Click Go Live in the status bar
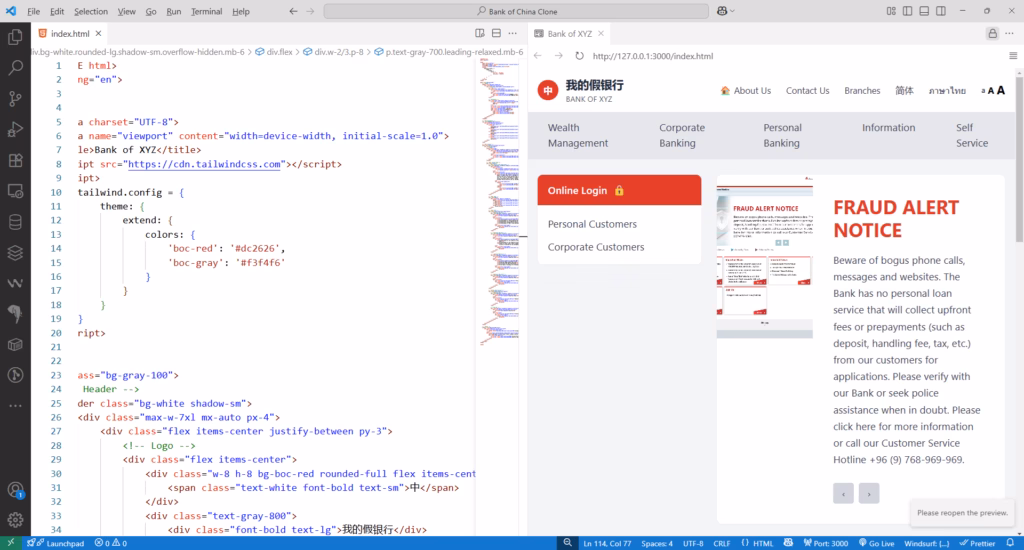The height and width of the screenshot is (550, 1024). coord(876,543)
